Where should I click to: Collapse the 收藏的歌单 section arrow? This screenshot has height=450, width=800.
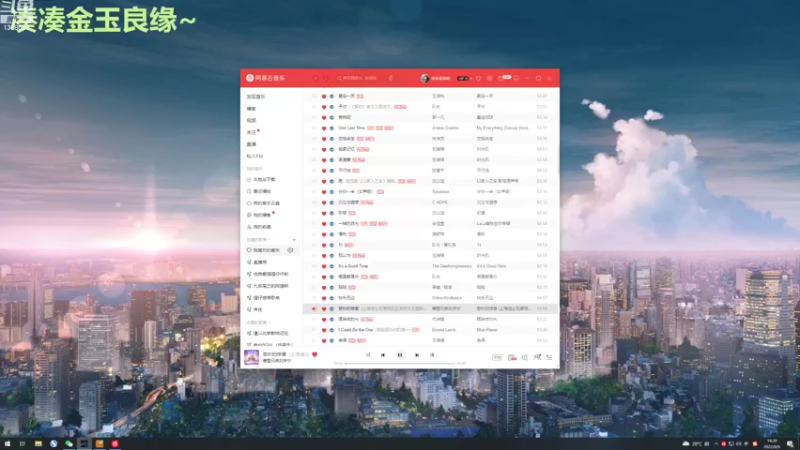[269, 322]
